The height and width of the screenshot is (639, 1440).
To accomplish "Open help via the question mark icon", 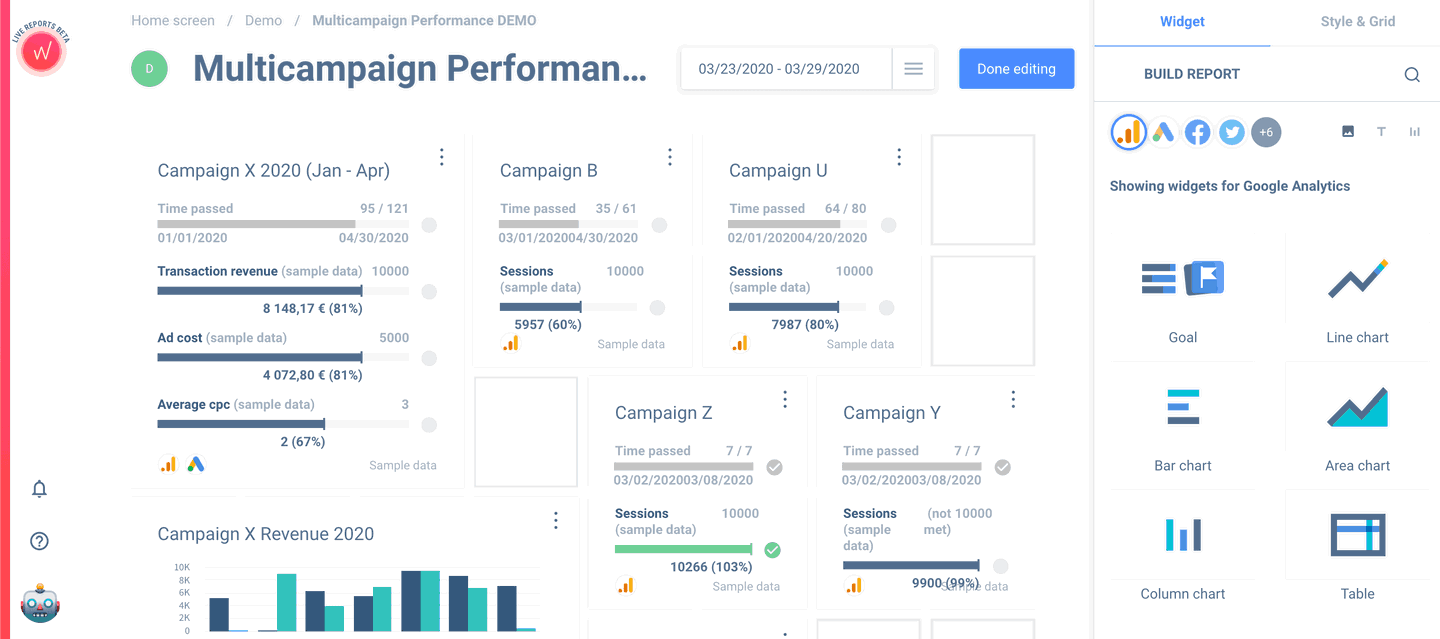I will coord(39,540).
